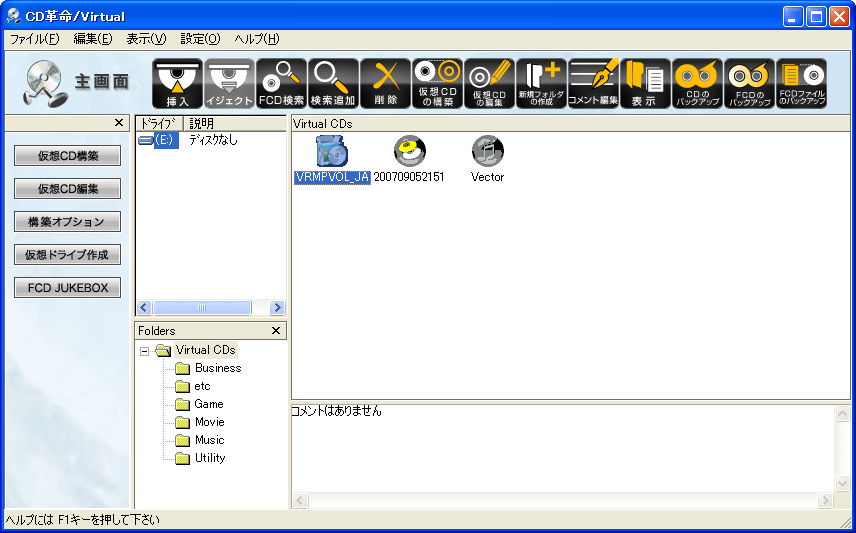This screenshot has height=533, width=856.
Task: Click the 主画面 CD logo icon
Action: [45, 83]
